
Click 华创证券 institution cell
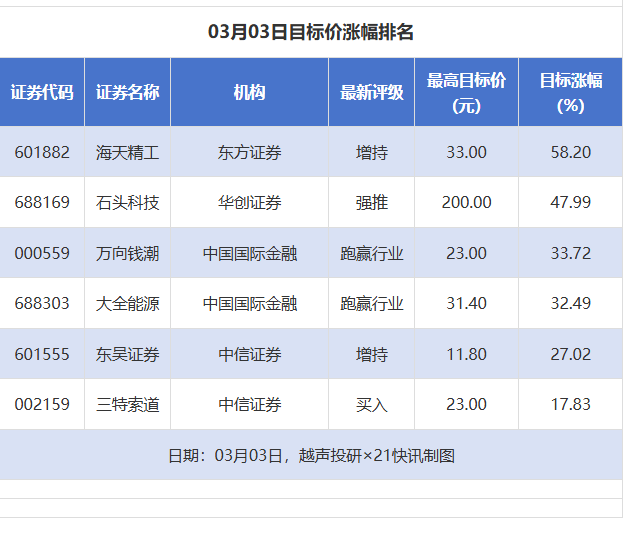(249, 202)
